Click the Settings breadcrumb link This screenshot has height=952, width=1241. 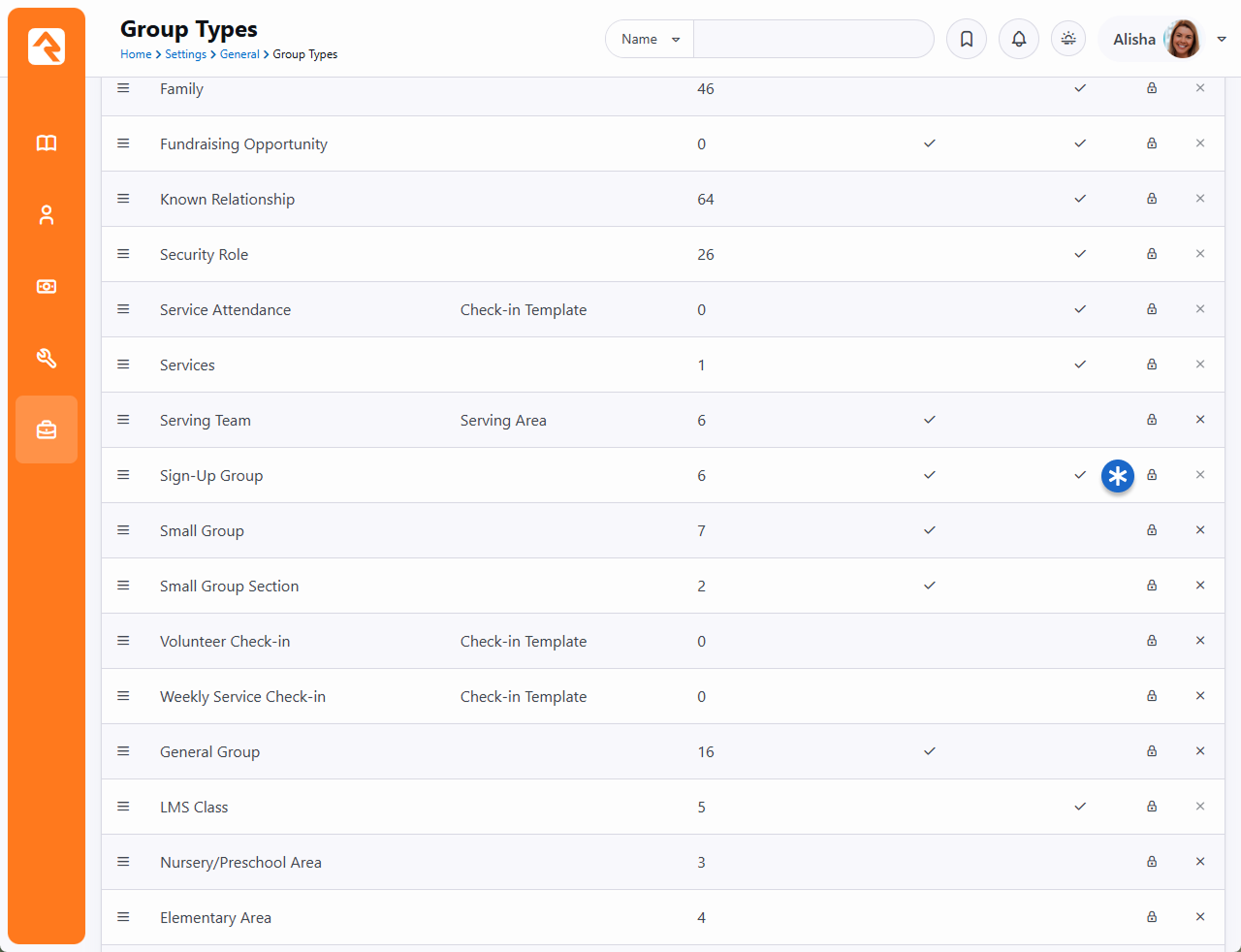pyautogui.click(x=185, y=54)
